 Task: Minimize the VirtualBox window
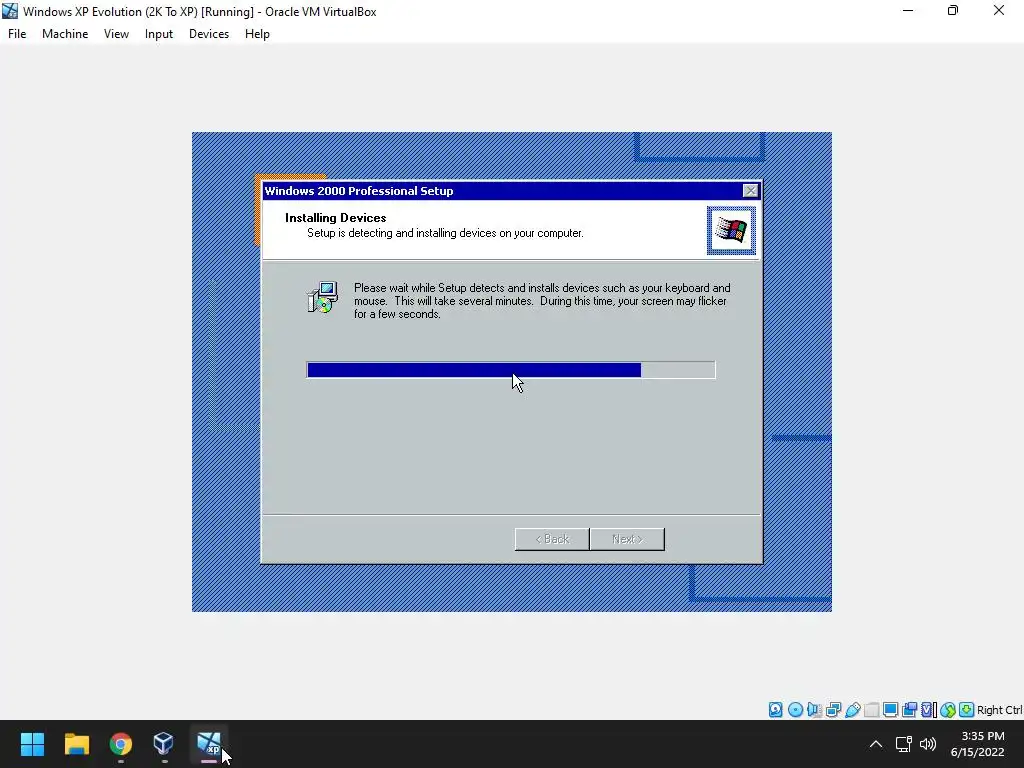coord(908,11)
